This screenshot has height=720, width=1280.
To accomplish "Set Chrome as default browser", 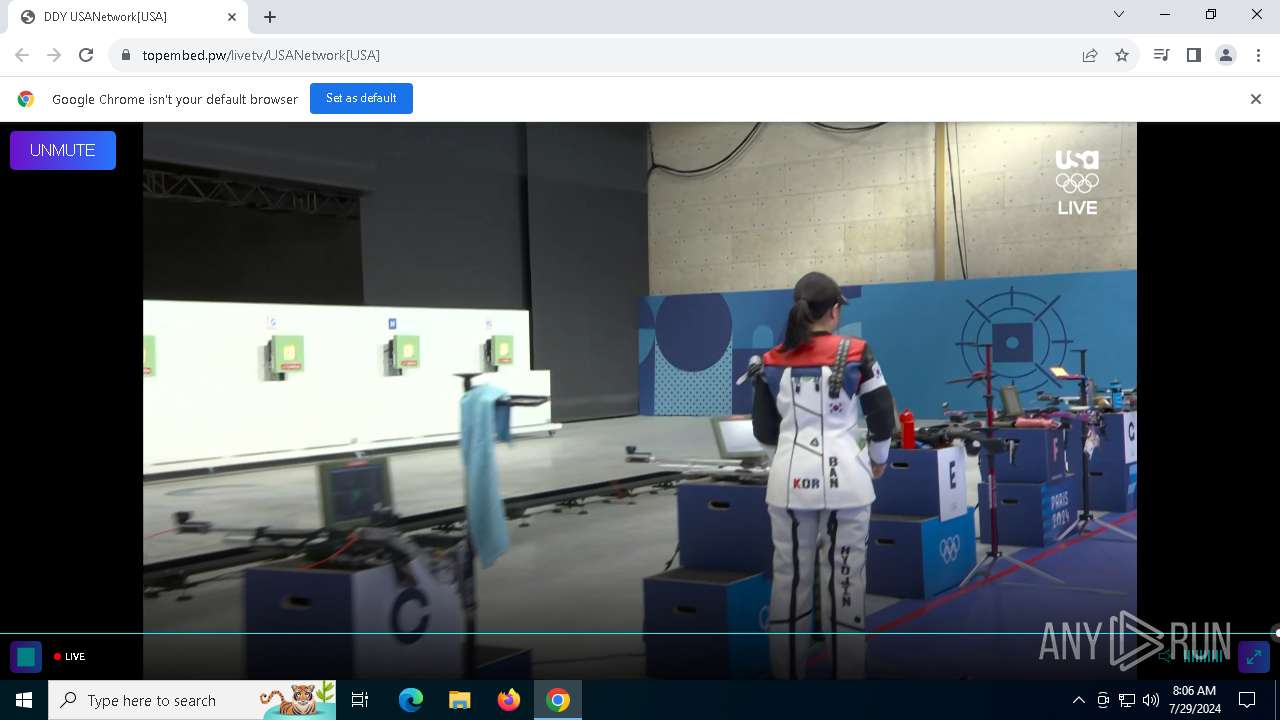I will [x=361, y=99].
